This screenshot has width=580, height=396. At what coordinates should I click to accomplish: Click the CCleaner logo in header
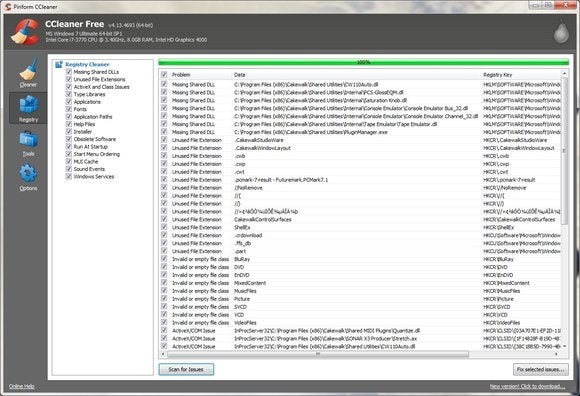[25, 33]
